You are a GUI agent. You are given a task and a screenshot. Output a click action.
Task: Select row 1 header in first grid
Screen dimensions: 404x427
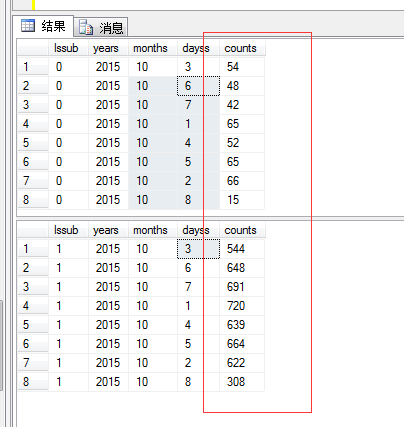click(33, 67)
